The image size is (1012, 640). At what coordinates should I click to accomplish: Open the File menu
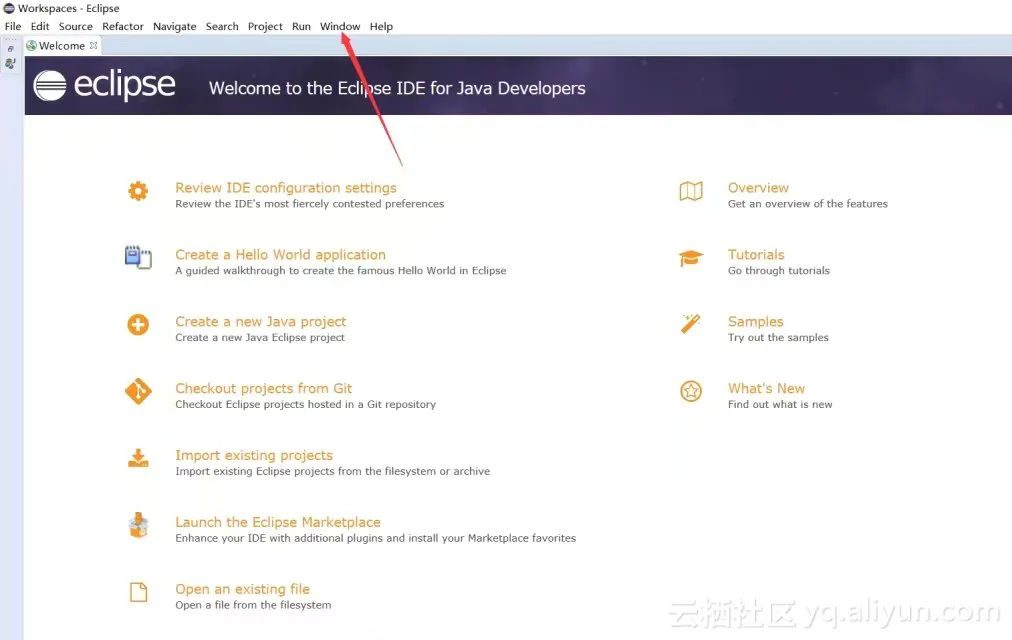pos(13,26)
